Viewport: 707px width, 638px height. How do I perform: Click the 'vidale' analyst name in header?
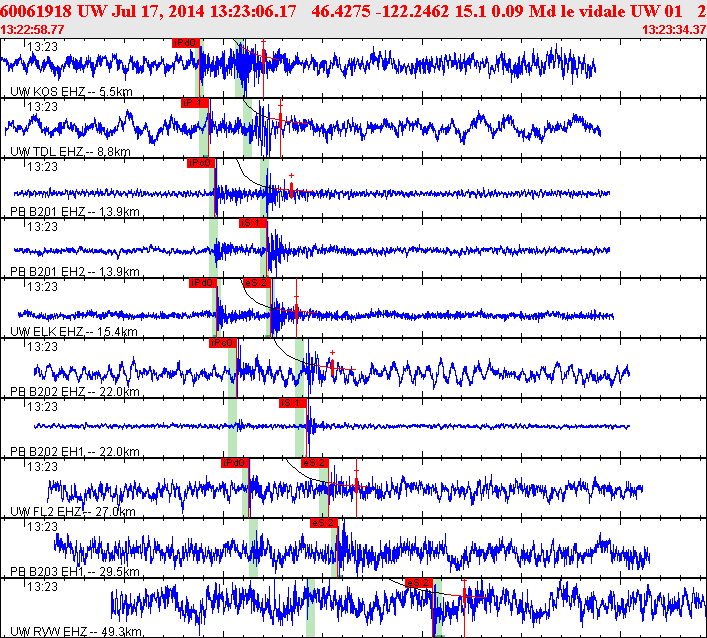[604, 11]
